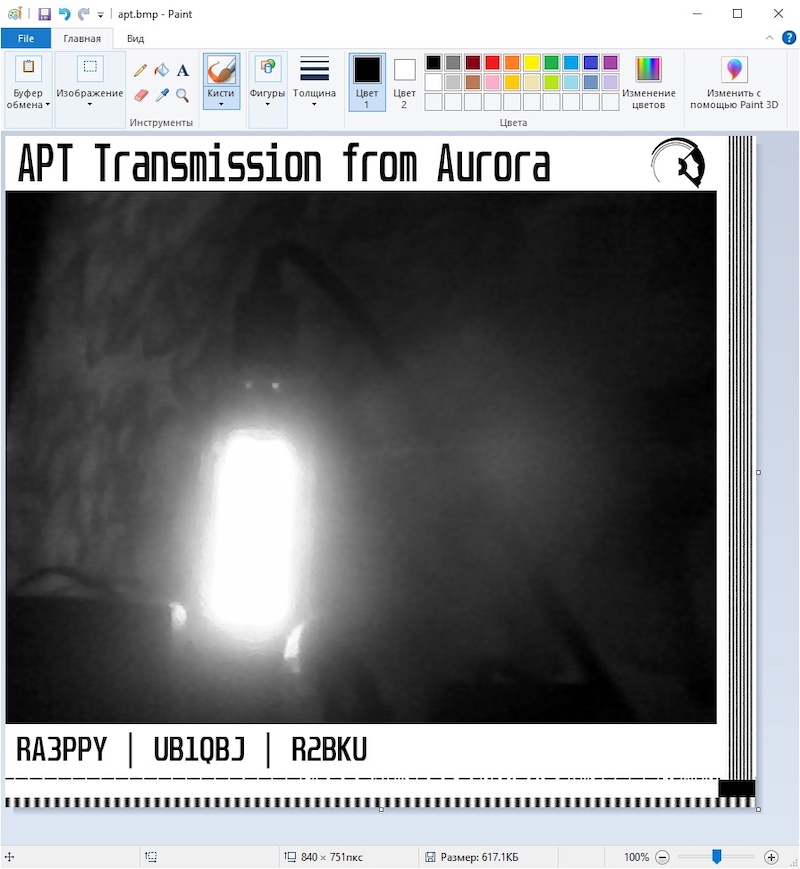Select the Magnifier tool
800x869 pixels.
[183, 95]
